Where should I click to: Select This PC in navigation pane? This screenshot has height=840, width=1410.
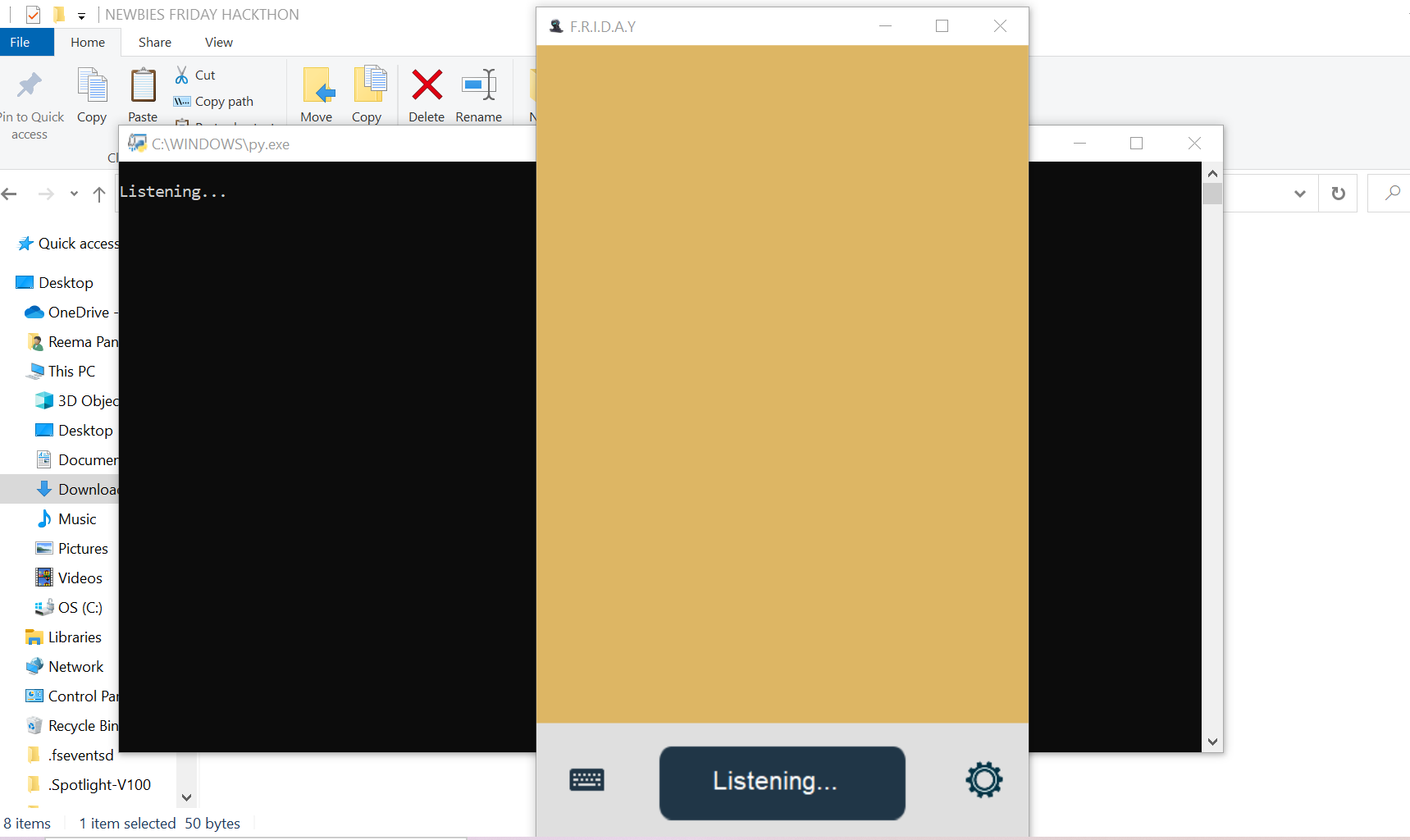[x=61, y=372]
